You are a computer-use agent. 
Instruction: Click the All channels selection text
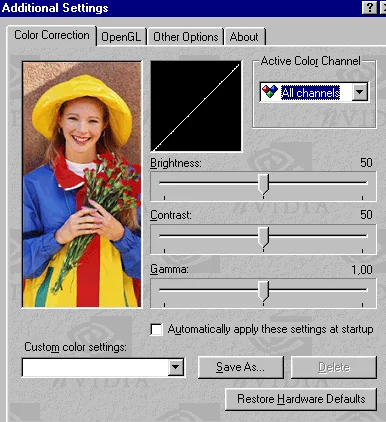[310, 93]
